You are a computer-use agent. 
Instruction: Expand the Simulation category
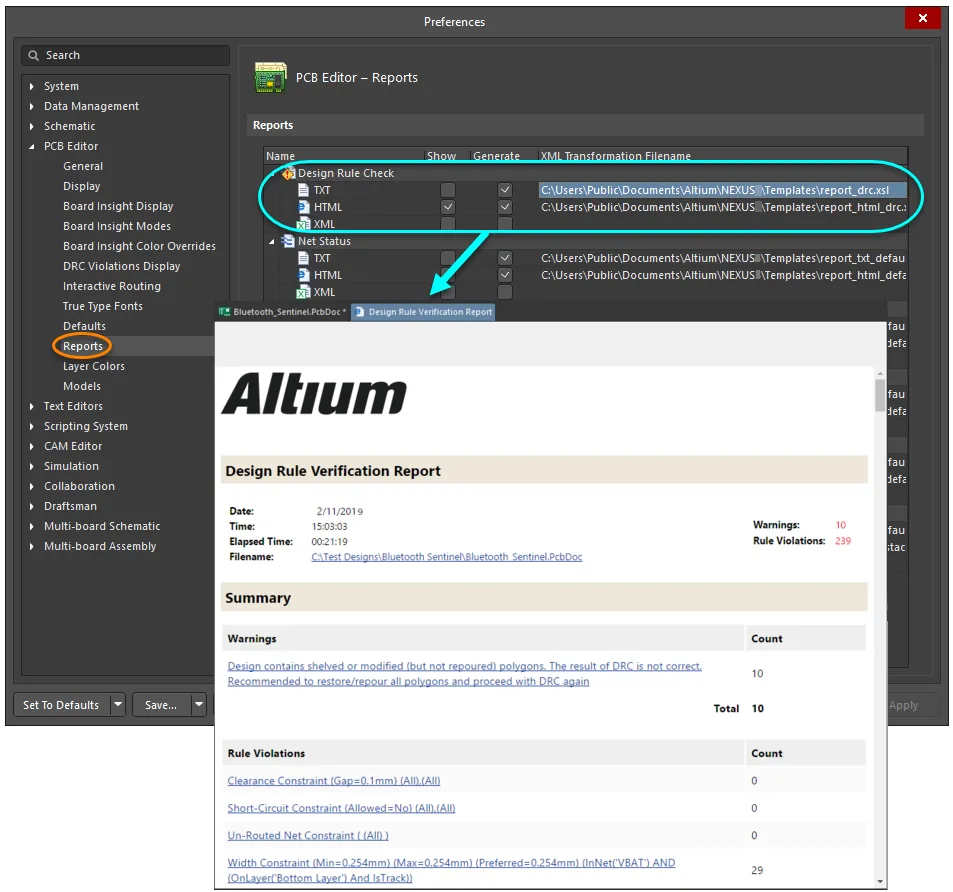[x=32, y=466]
